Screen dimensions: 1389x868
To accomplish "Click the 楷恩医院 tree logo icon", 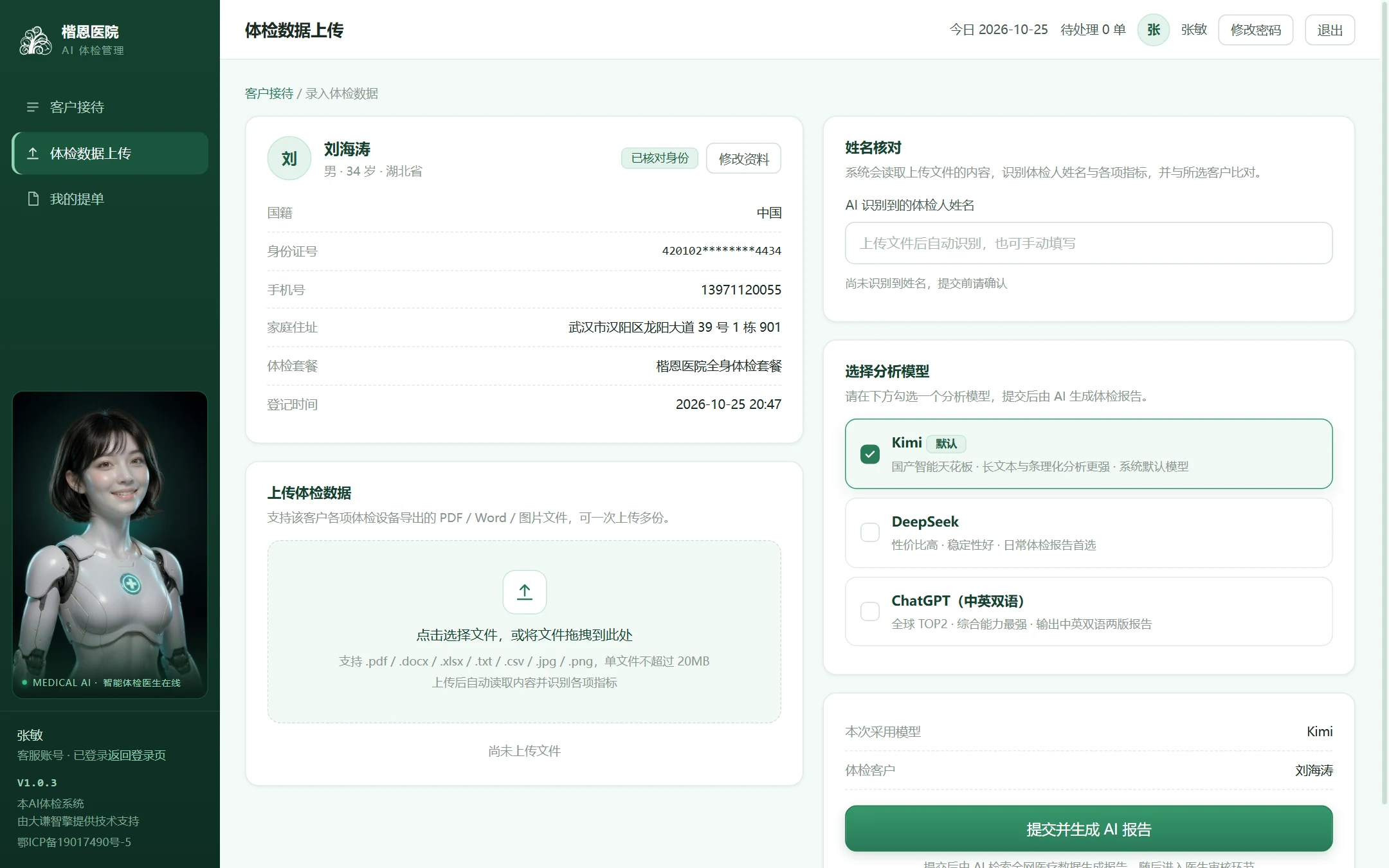I will (x=35, y=41).
